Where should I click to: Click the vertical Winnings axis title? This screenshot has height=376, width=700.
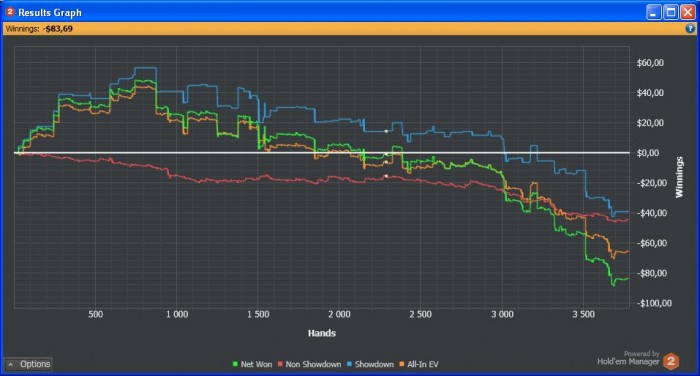[679, 177]
